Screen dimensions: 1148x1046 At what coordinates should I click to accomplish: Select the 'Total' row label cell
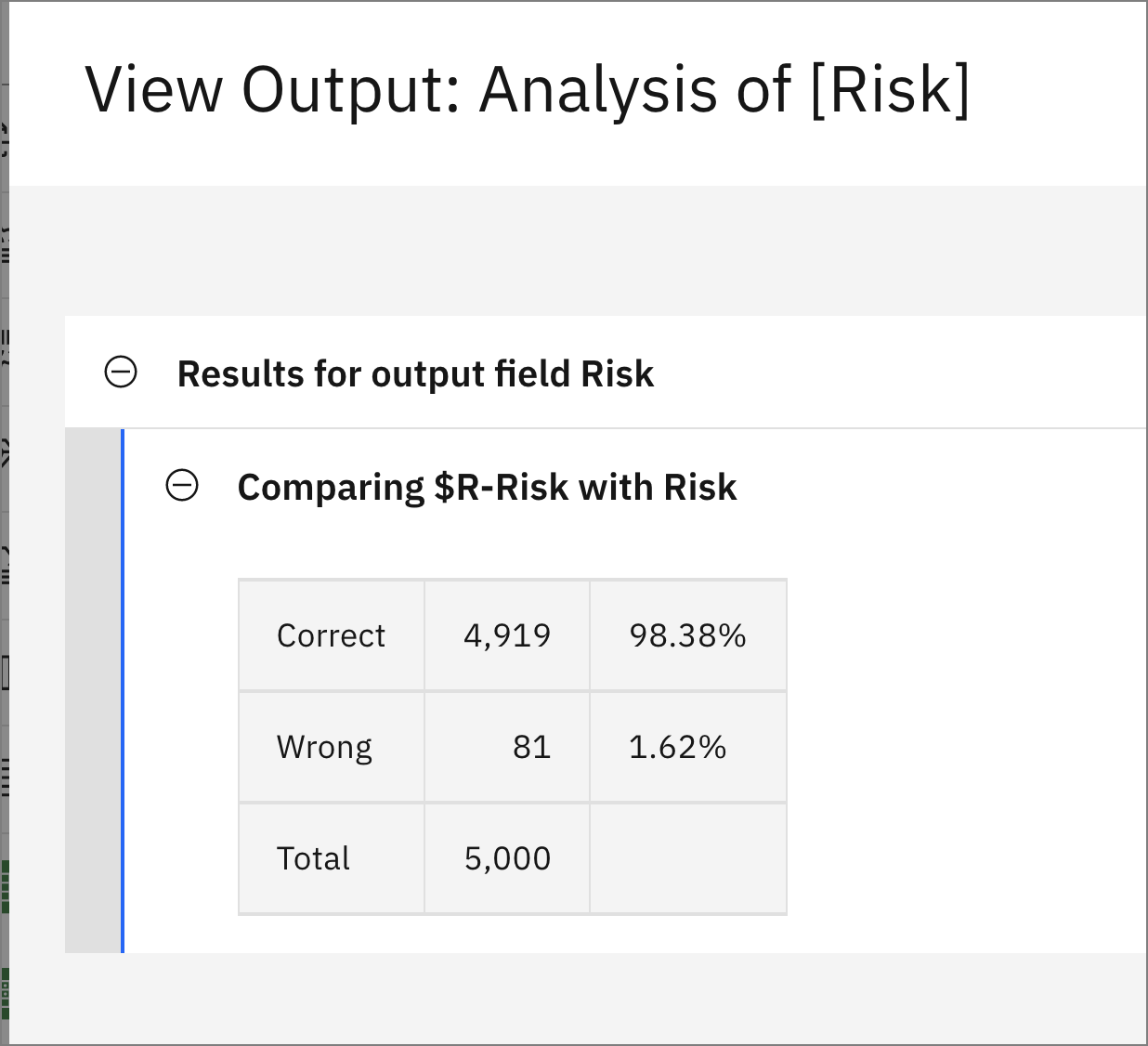(x=332, y=858)
